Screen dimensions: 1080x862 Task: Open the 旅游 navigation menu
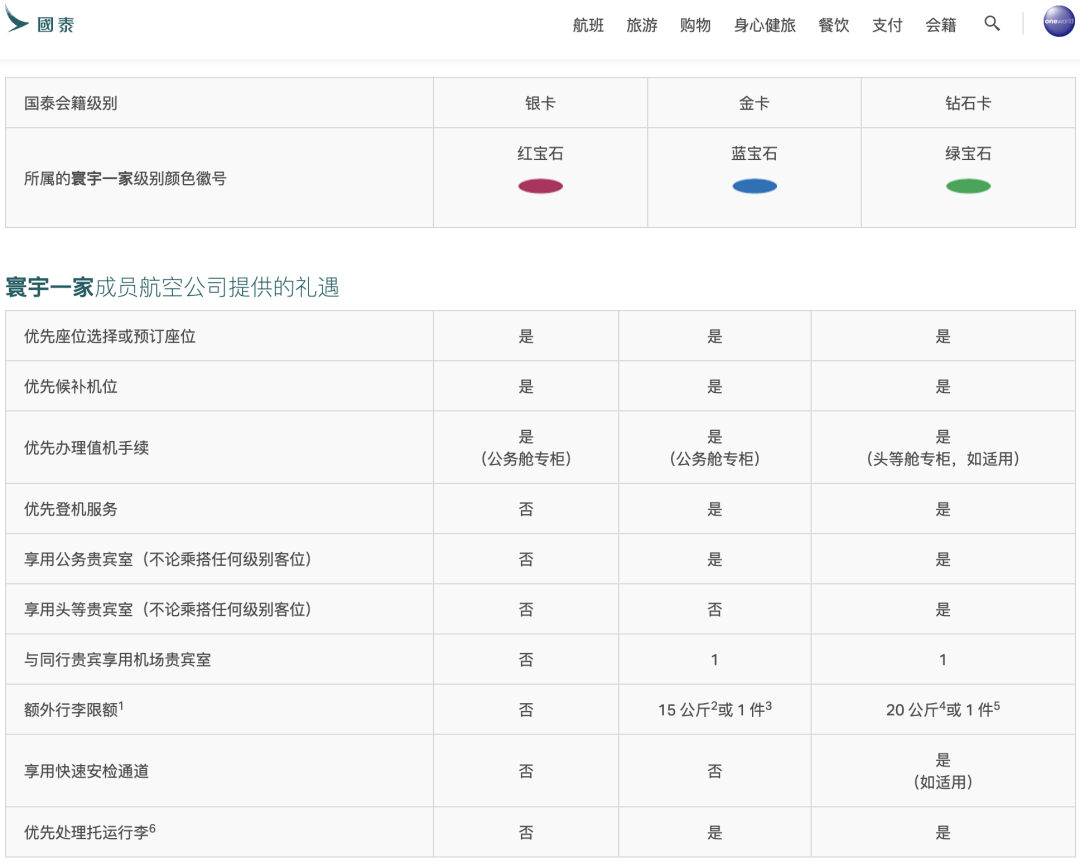pyautogui.click(x=641, y=25)
